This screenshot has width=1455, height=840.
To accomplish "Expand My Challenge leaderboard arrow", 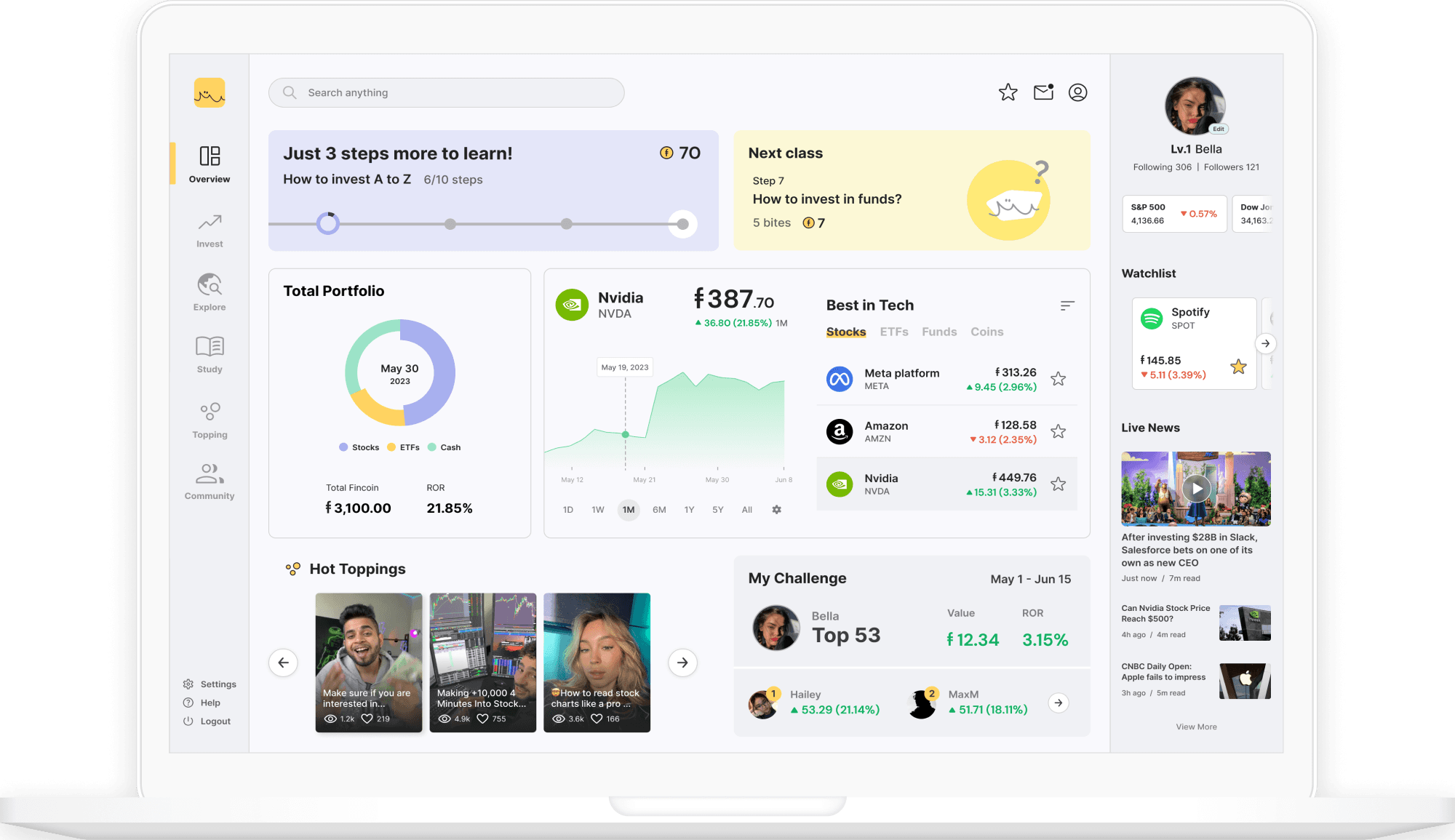I will coord(1058,703).
